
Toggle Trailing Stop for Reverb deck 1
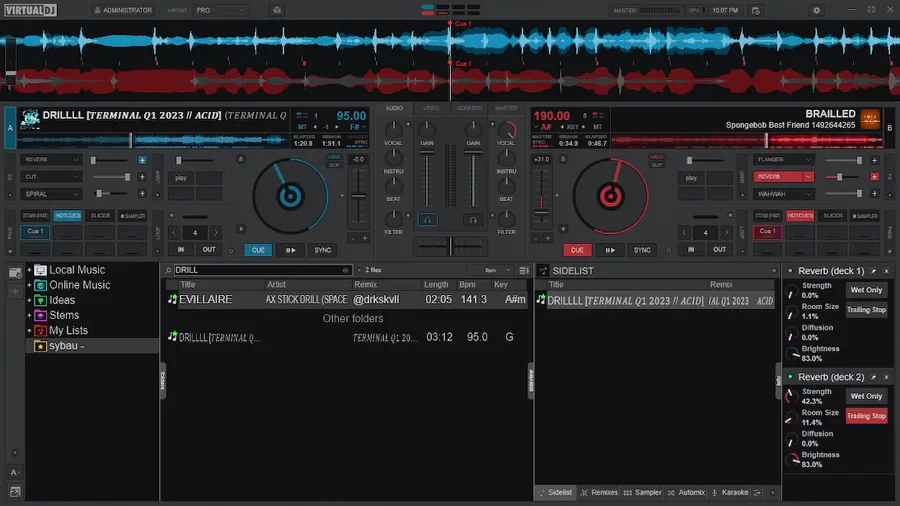pos(866,310)
